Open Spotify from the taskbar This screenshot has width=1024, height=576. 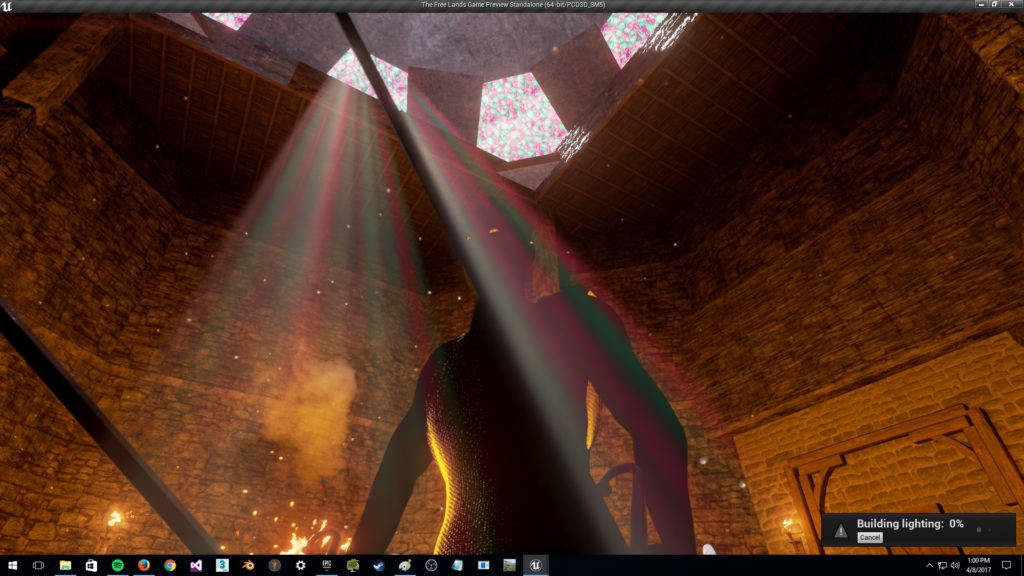pos(118,566)
